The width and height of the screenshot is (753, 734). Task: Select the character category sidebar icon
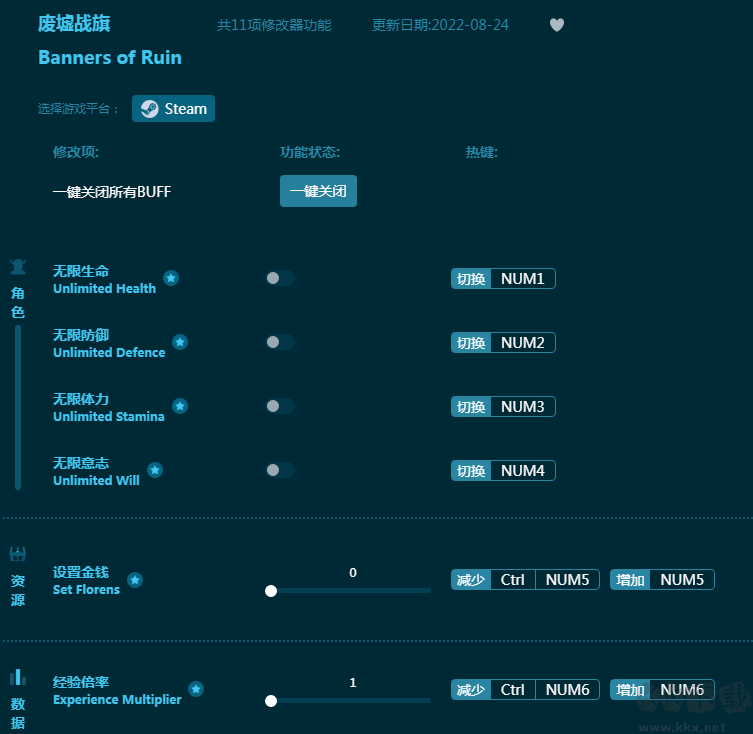click(x=18, y=267)
